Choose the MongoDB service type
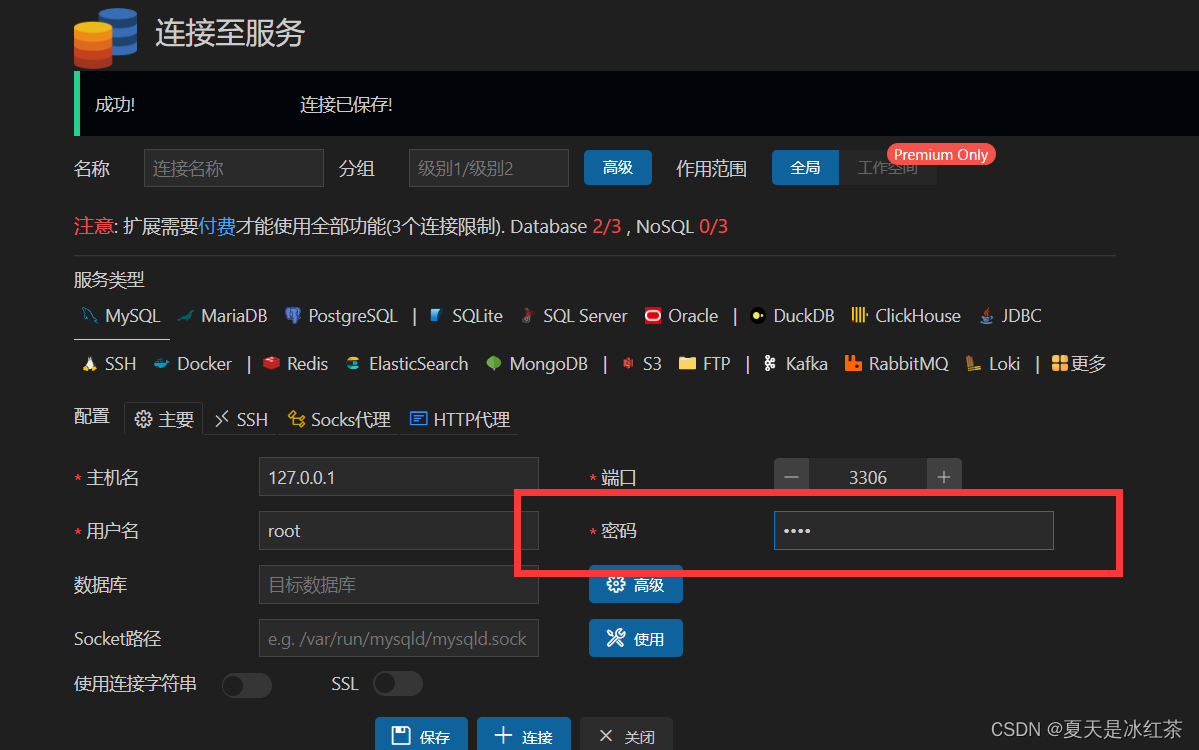This screenshot has width=1199, height=750. (x=537, y=364)
